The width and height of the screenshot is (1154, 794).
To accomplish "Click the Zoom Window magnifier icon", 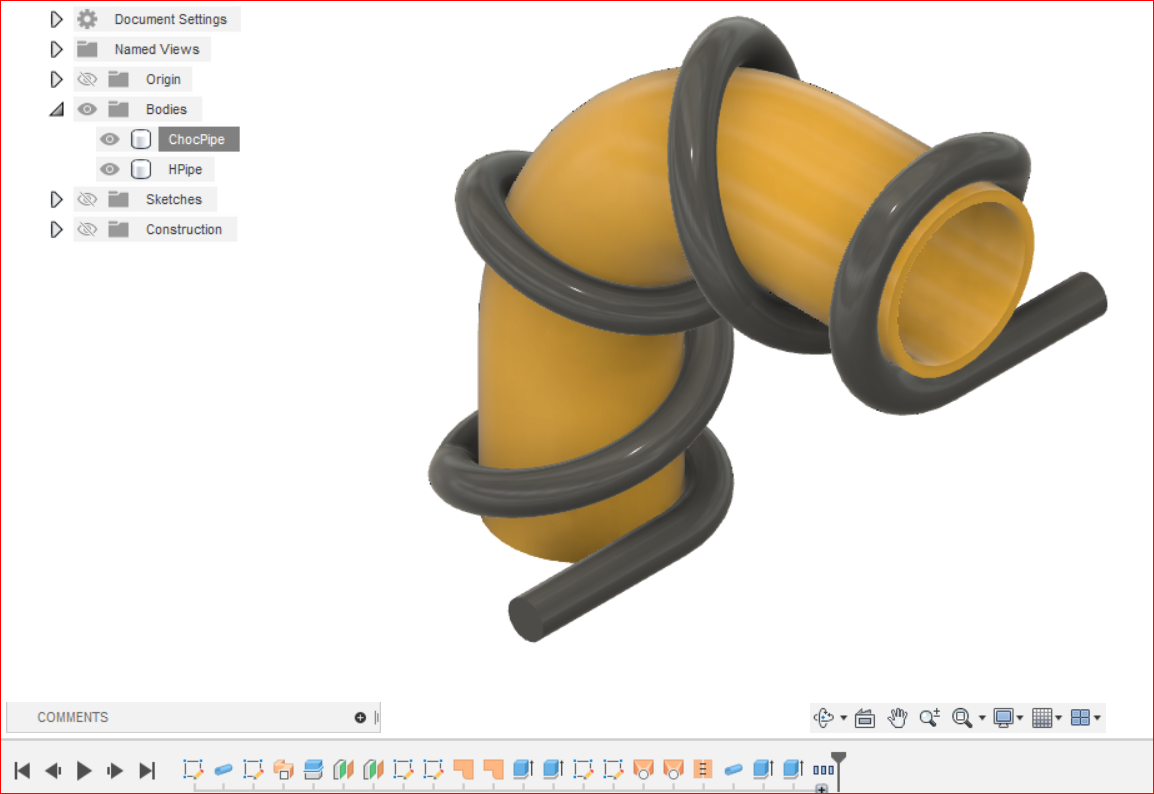I will tap(962, 717).
